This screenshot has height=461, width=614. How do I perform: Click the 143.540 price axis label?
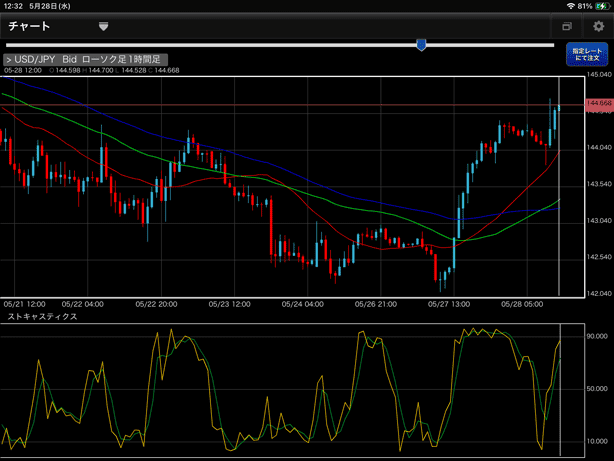tap(599, 184)
